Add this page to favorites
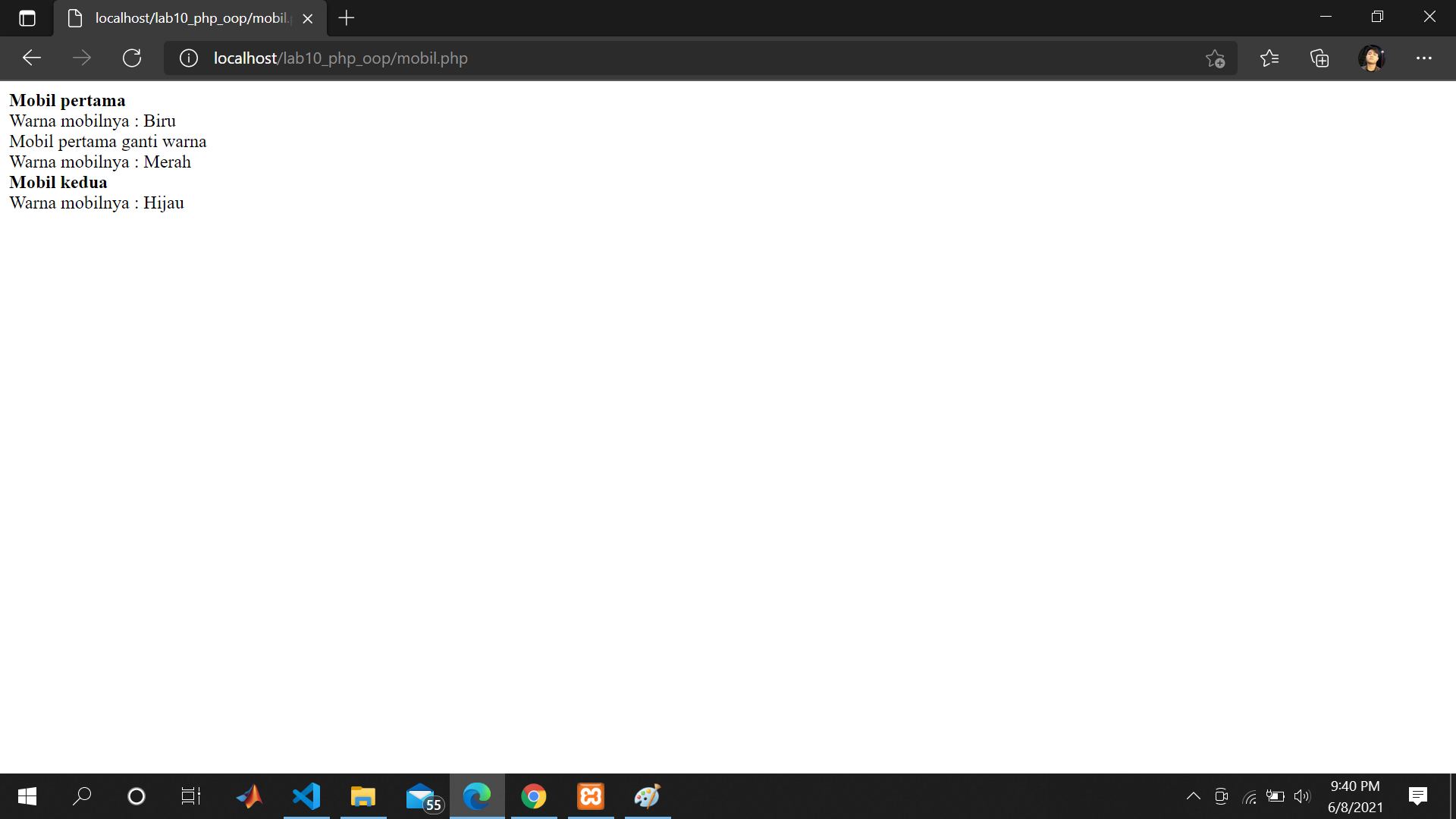Viewport: 1456px width, 819px height. coord(1216,58)
